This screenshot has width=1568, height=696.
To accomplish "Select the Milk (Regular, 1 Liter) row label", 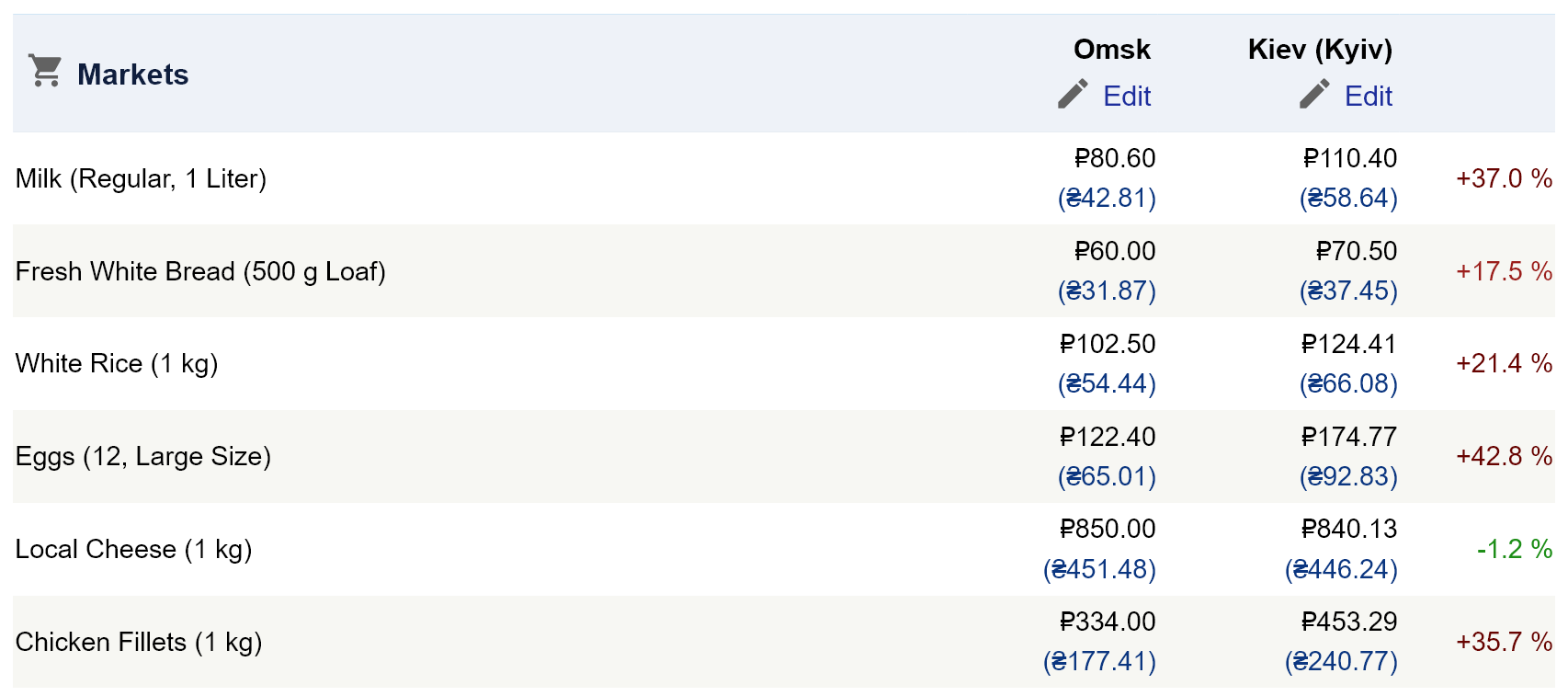I will 141,178.
